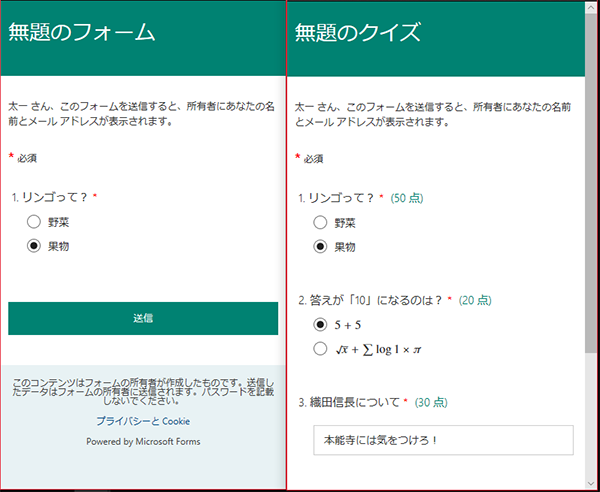Choose the 5 + 5 answer option
The height and width of the screenshot is (492, 600).
320,325
